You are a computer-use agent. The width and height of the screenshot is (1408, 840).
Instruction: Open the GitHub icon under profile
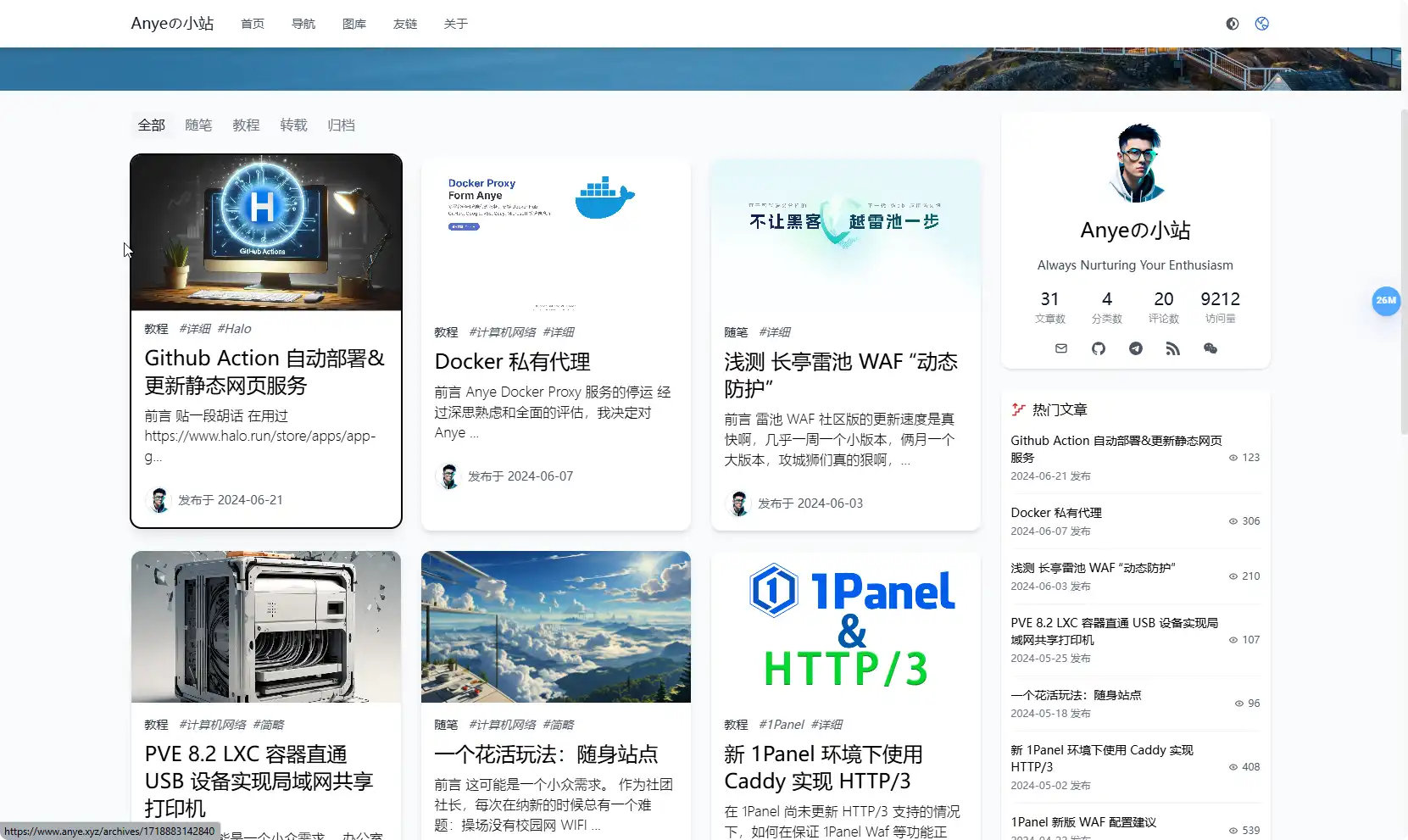(x=1099, y=348)
